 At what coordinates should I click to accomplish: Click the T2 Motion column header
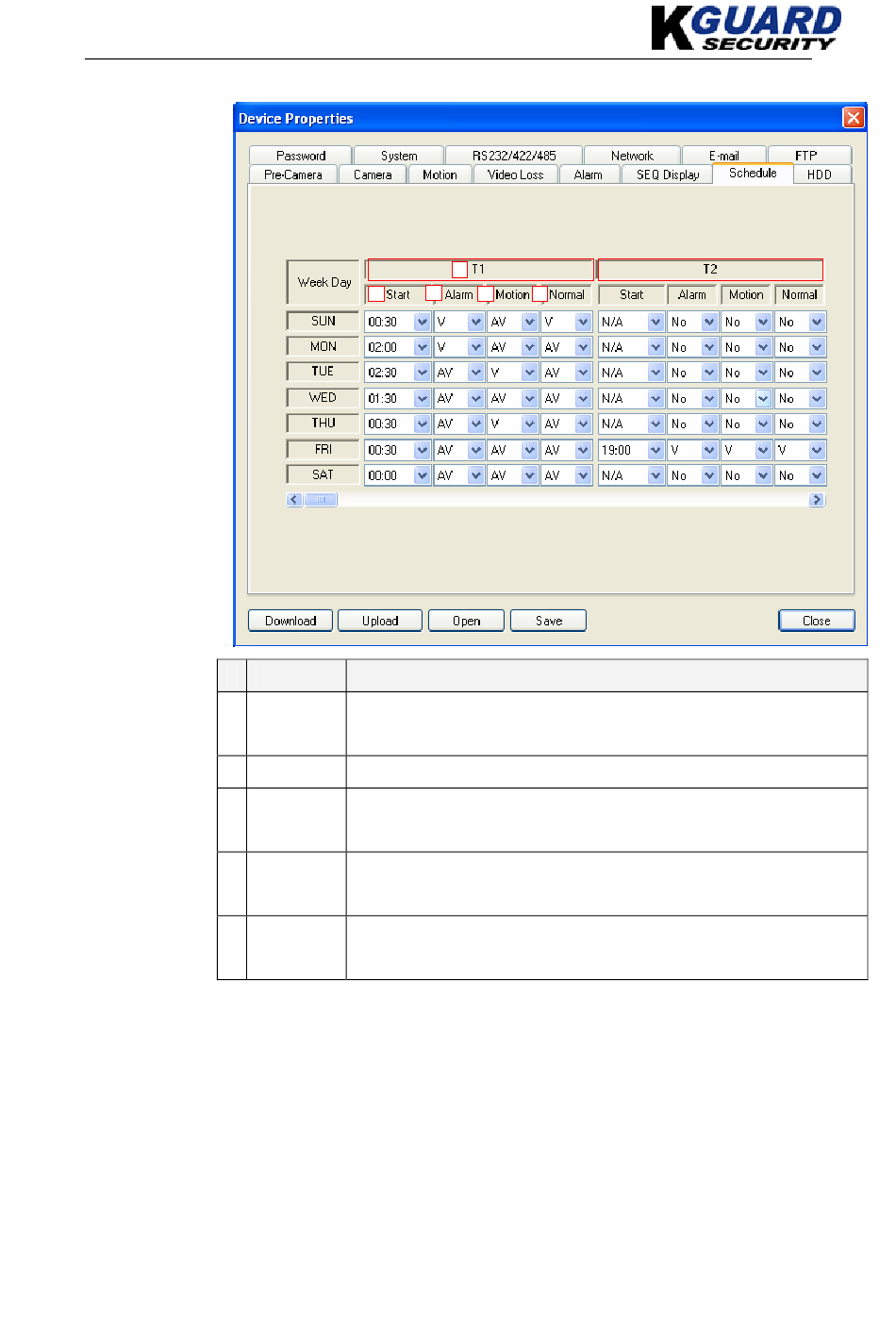[746, 294]
